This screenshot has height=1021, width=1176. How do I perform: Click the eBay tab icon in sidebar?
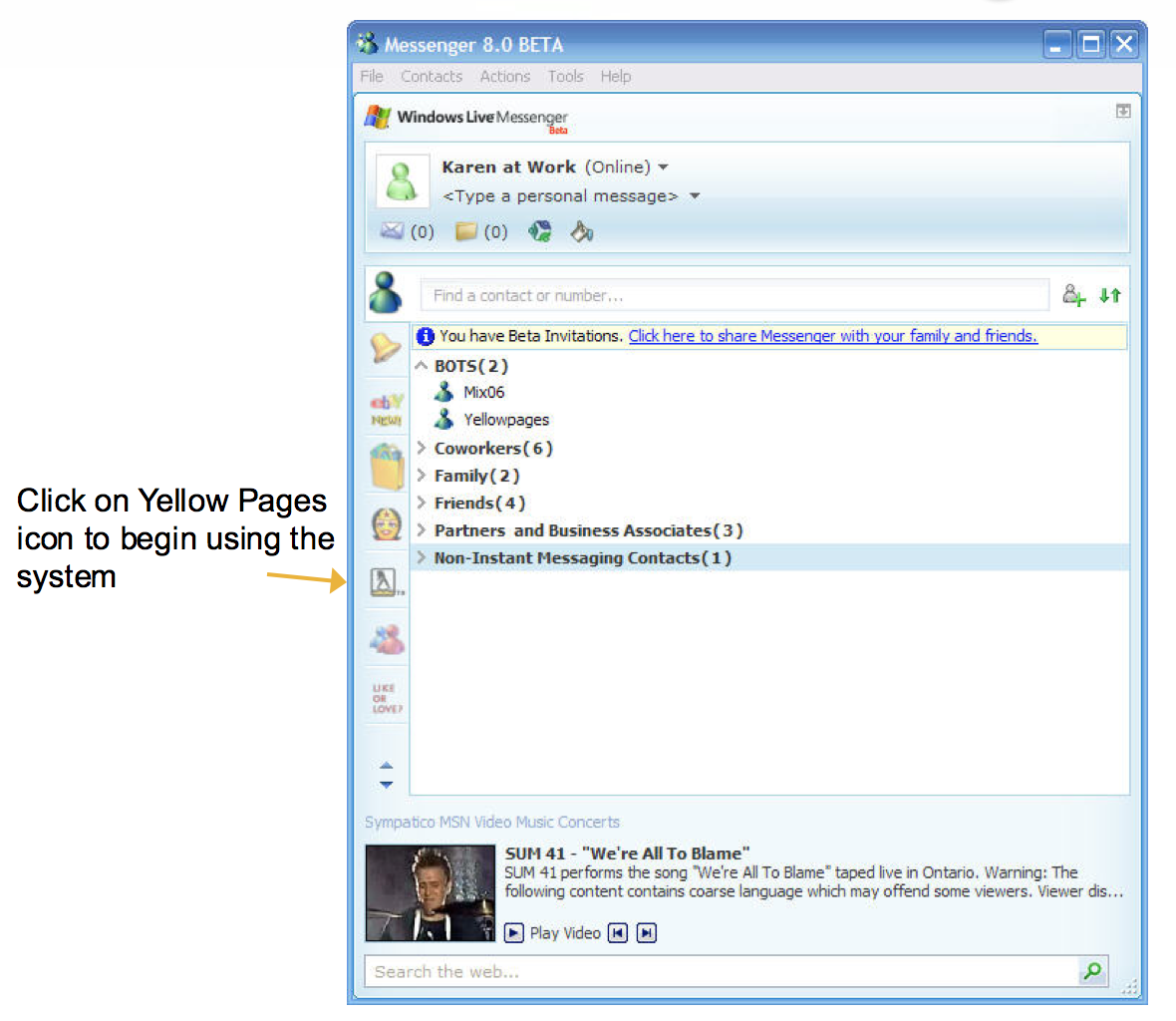coord(387,410)
